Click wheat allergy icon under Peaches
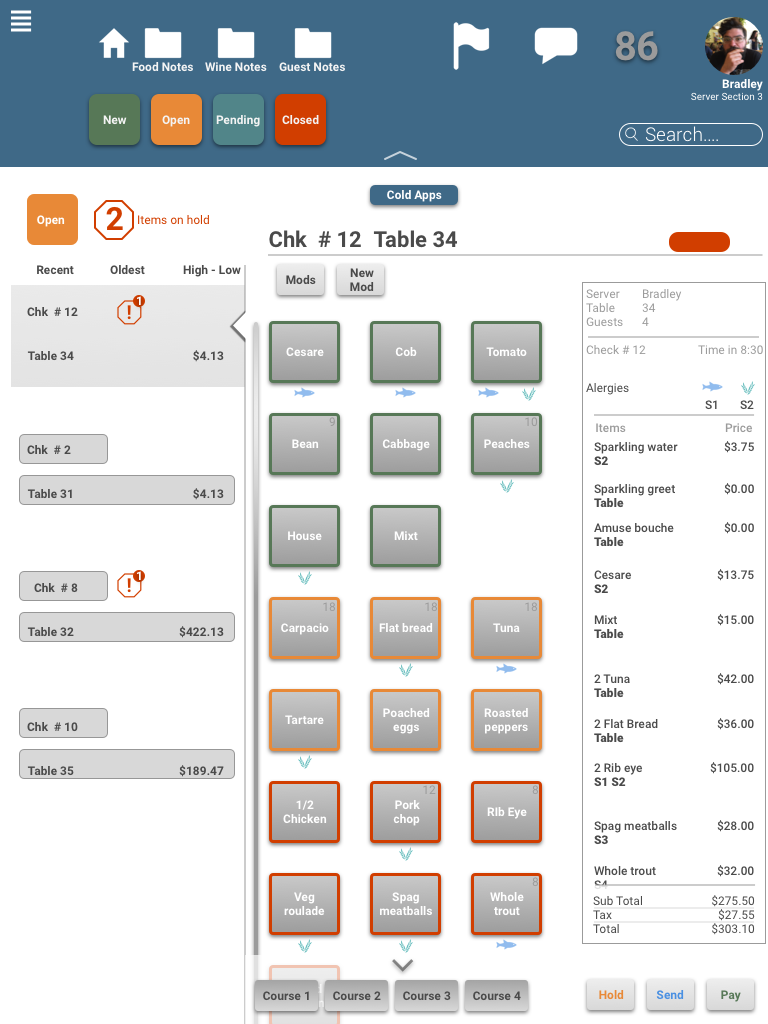This screenshot has width=768, height=1024. click(x=507, y=486)
